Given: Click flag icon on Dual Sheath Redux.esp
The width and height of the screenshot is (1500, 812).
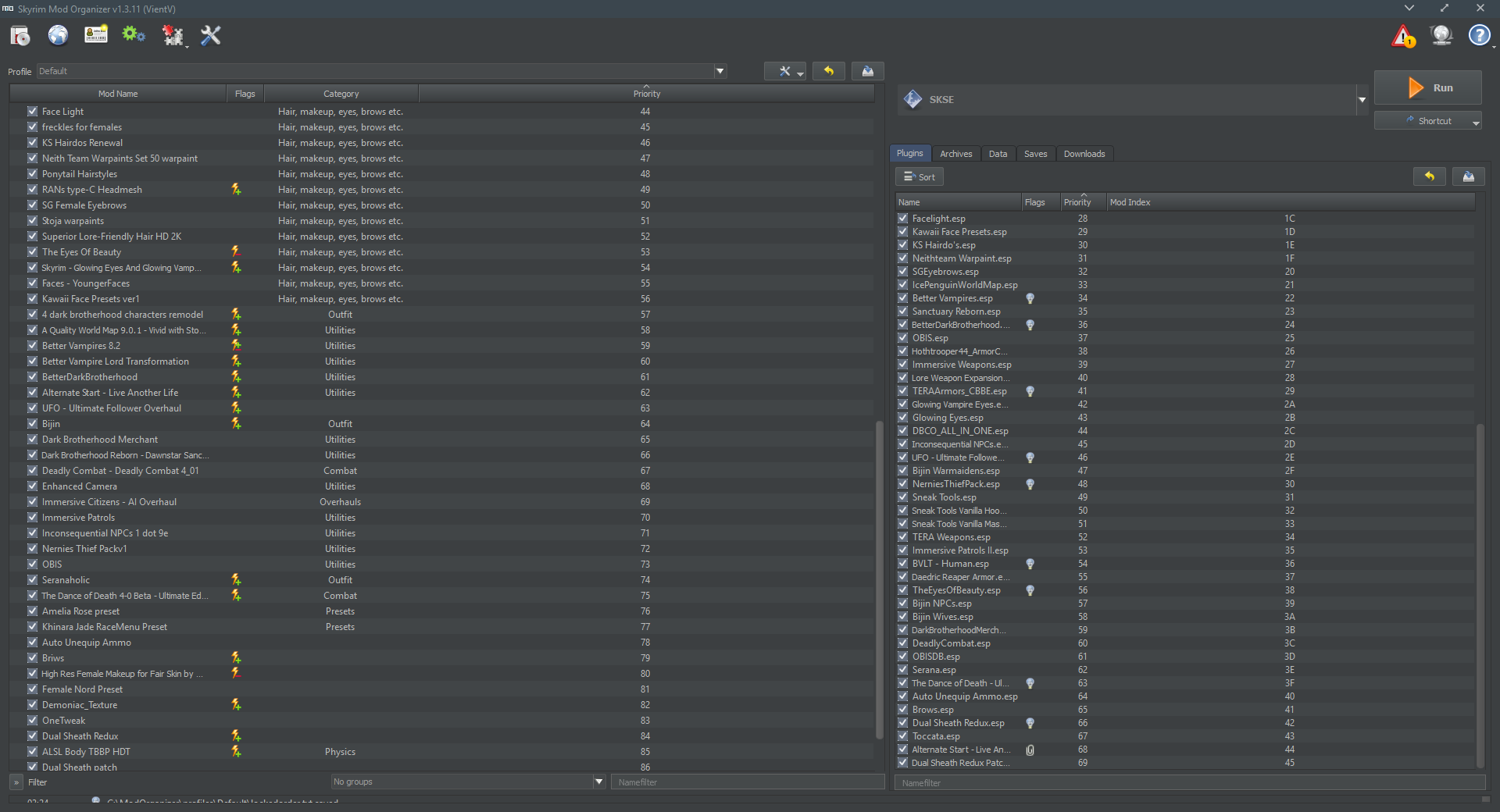Looking at the screenshot, I should [1030, 723].
